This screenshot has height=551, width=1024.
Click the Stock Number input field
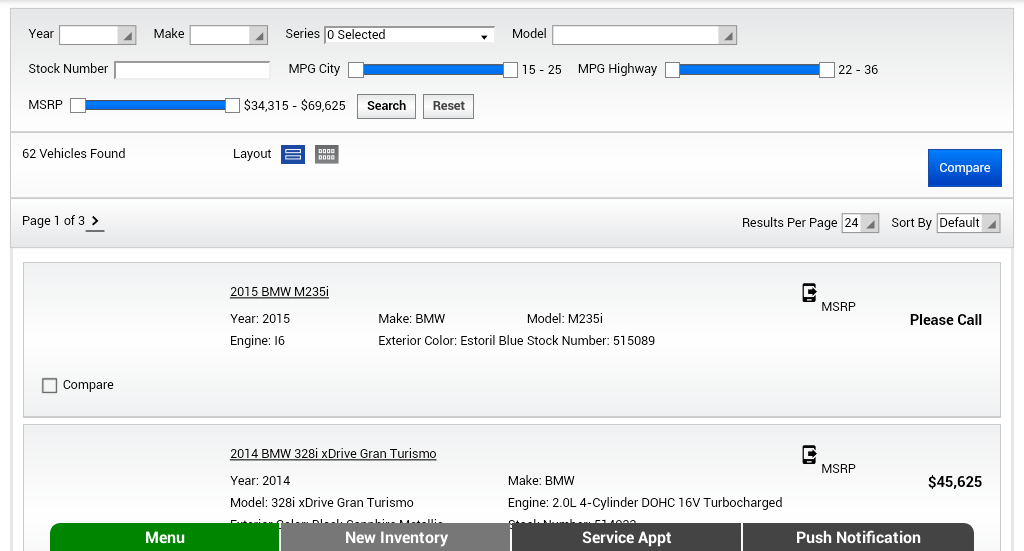click(192, 70)
